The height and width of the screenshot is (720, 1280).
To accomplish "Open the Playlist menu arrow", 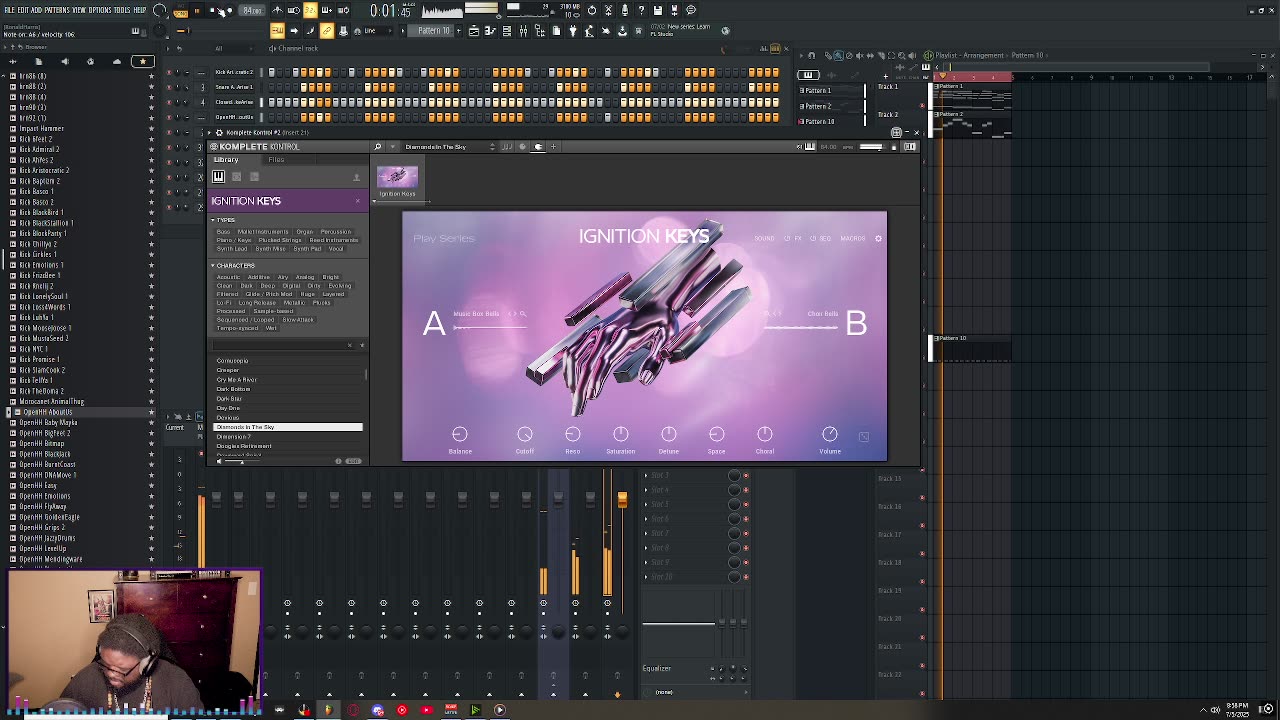I will pos(802,56).
